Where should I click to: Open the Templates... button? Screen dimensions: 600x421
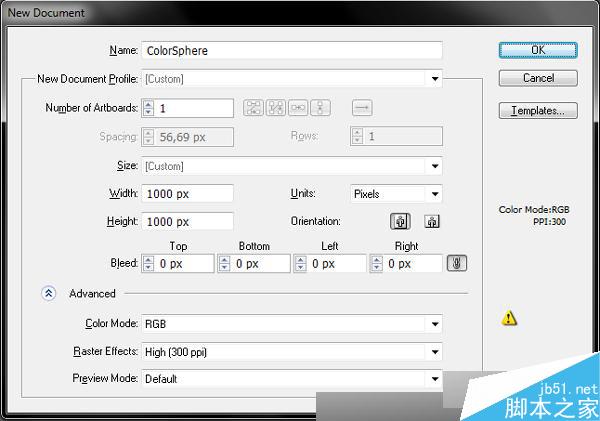click(x=538, y=111)
